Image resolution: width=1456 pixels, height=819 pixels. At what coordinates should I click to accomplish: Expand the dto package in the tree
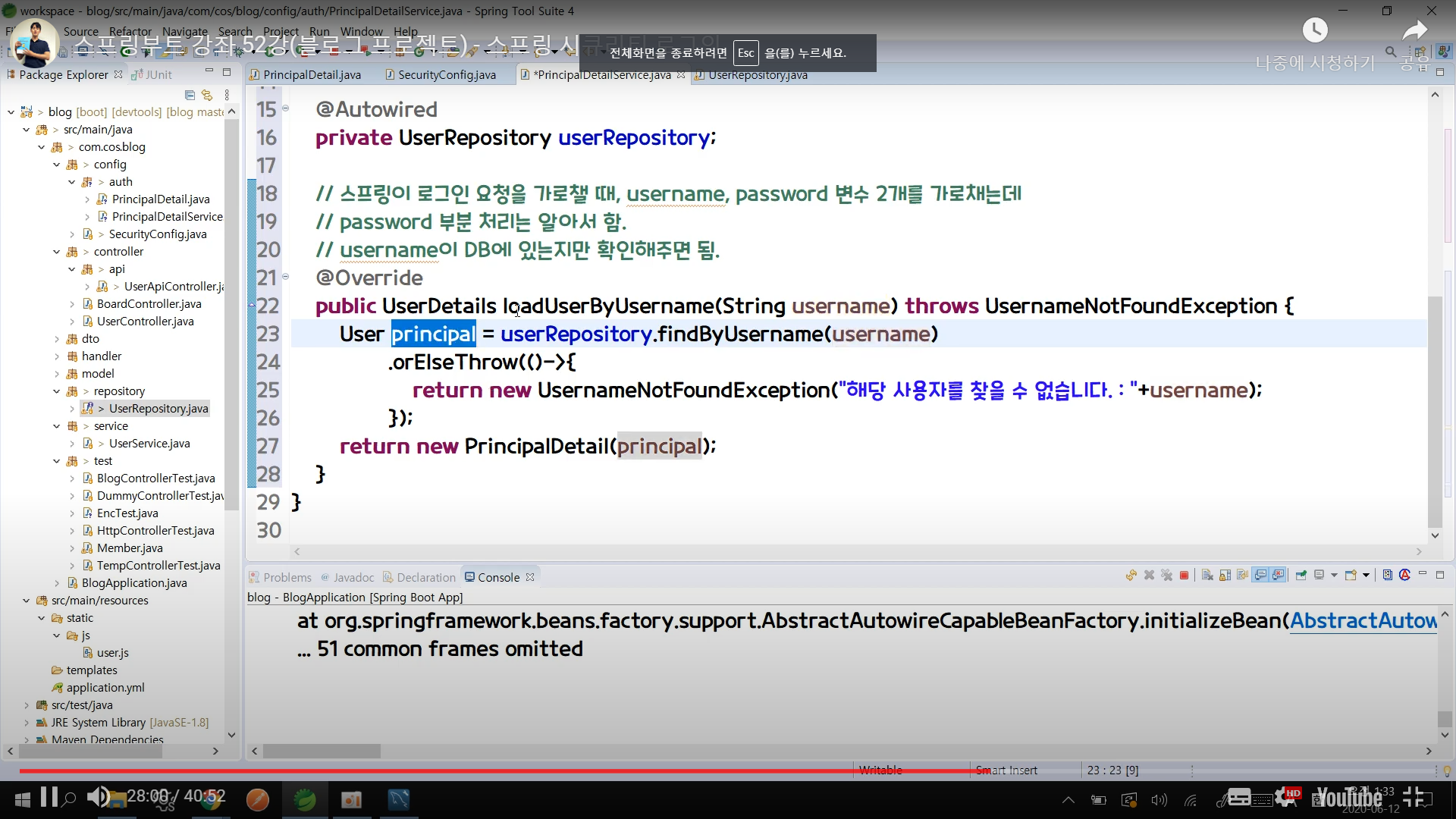(57, 339)
